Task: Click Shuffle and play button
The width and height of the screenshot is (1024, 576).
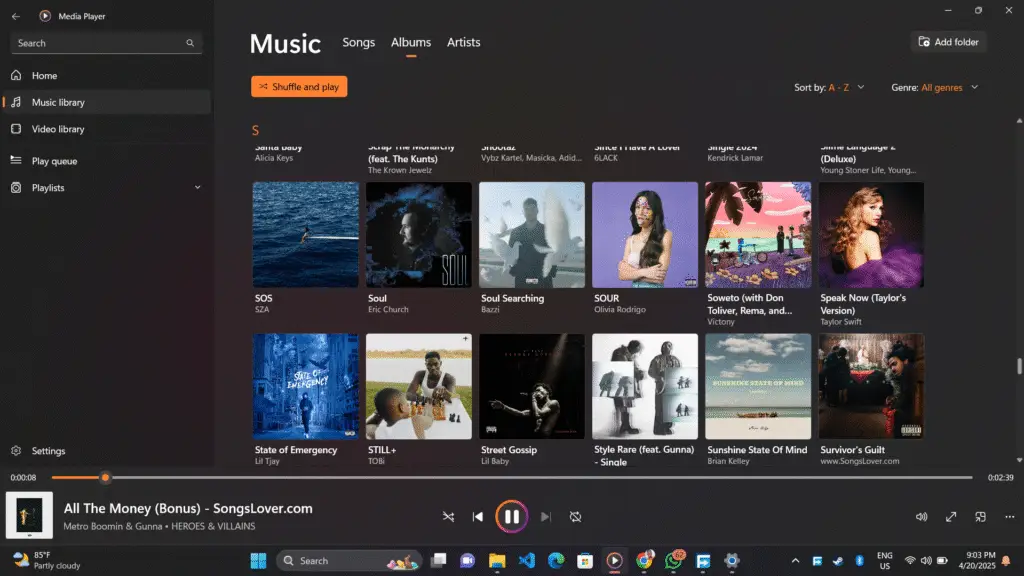Action: click(x=299, y=87)
